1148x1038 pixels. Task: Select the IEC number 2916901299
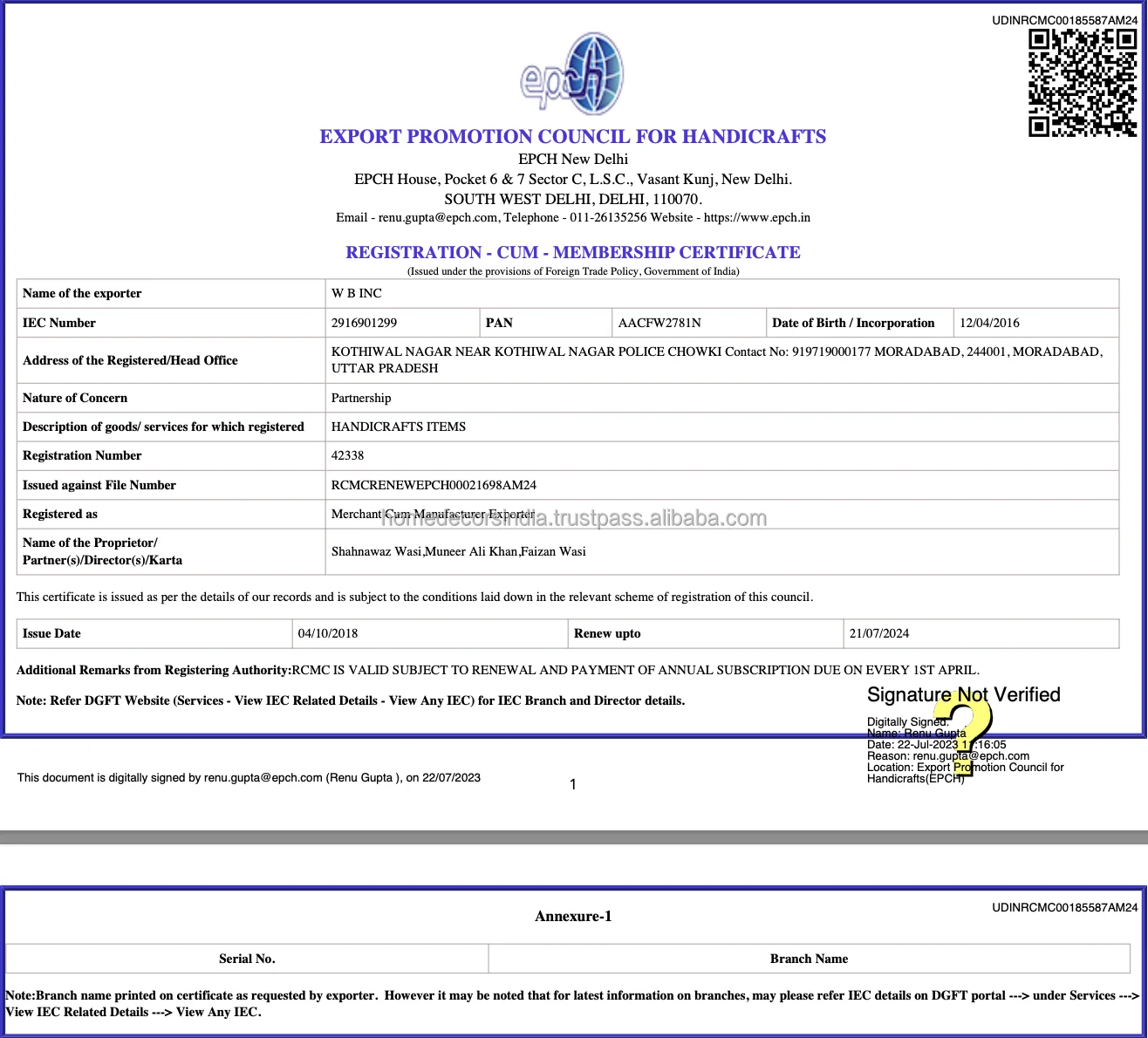click(364, 323)
